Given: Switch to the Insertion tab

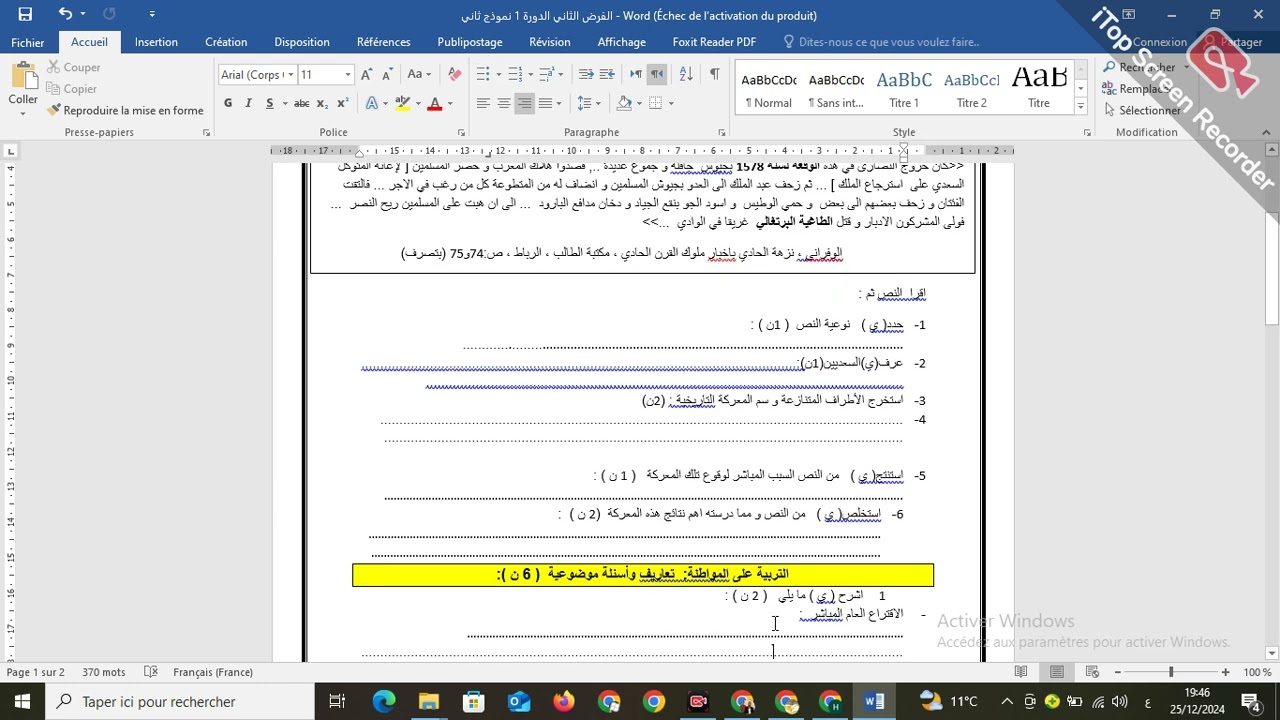Looking at the screenshot, I should [156, 42].
